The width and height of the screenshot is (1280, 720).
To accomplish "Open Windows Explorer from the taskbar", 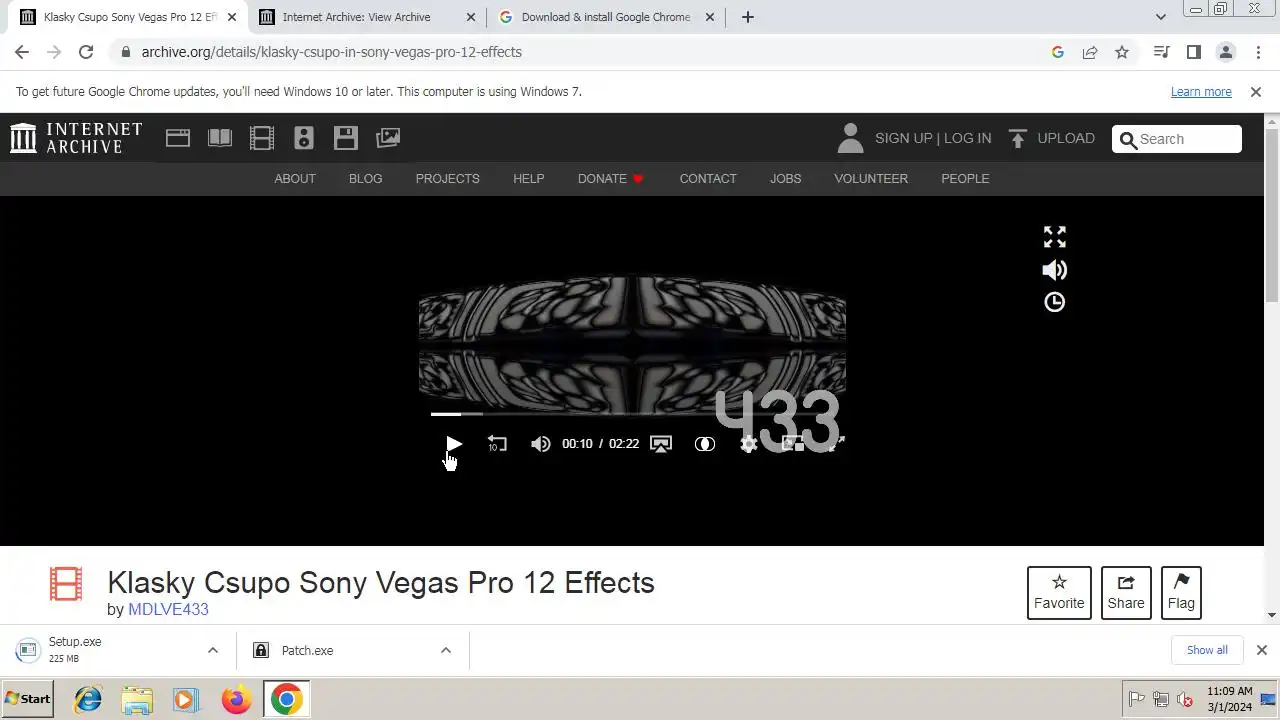I will coord(137,699).
